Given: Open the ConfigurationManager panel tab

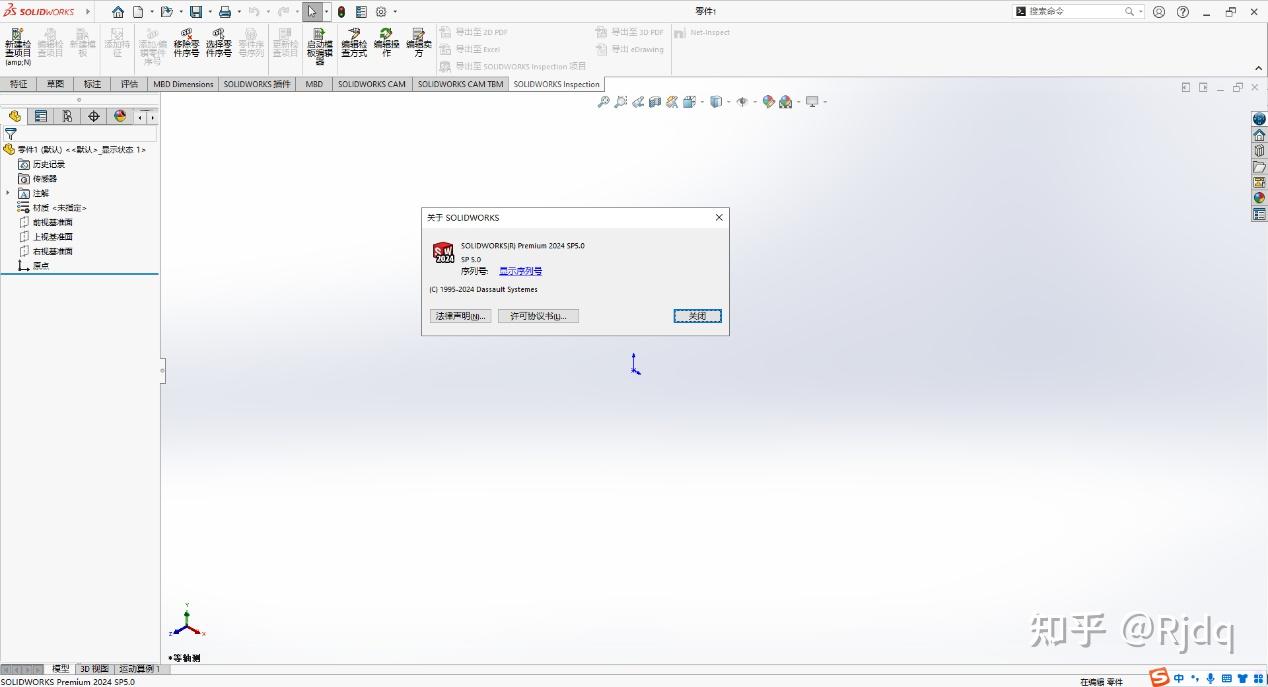Looking at the screenshot, I should coord(66,116).
